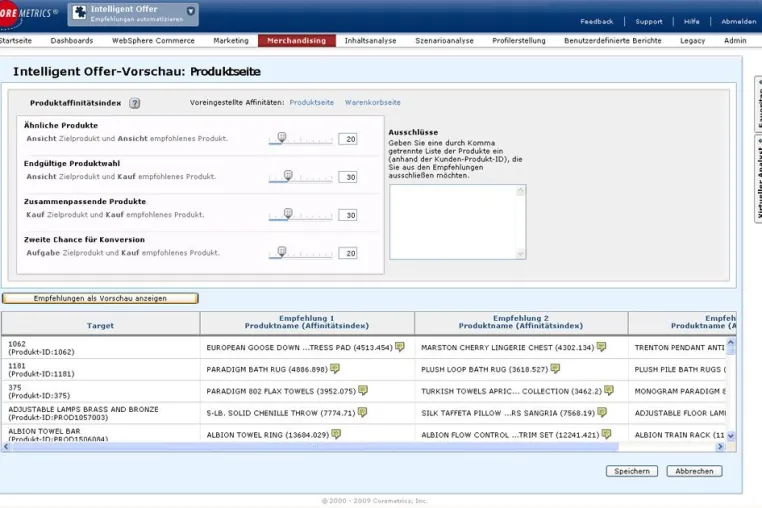Focus Zweite Chance für Konversion value field
Screen dimensions: 762x508
coord(348,253)
